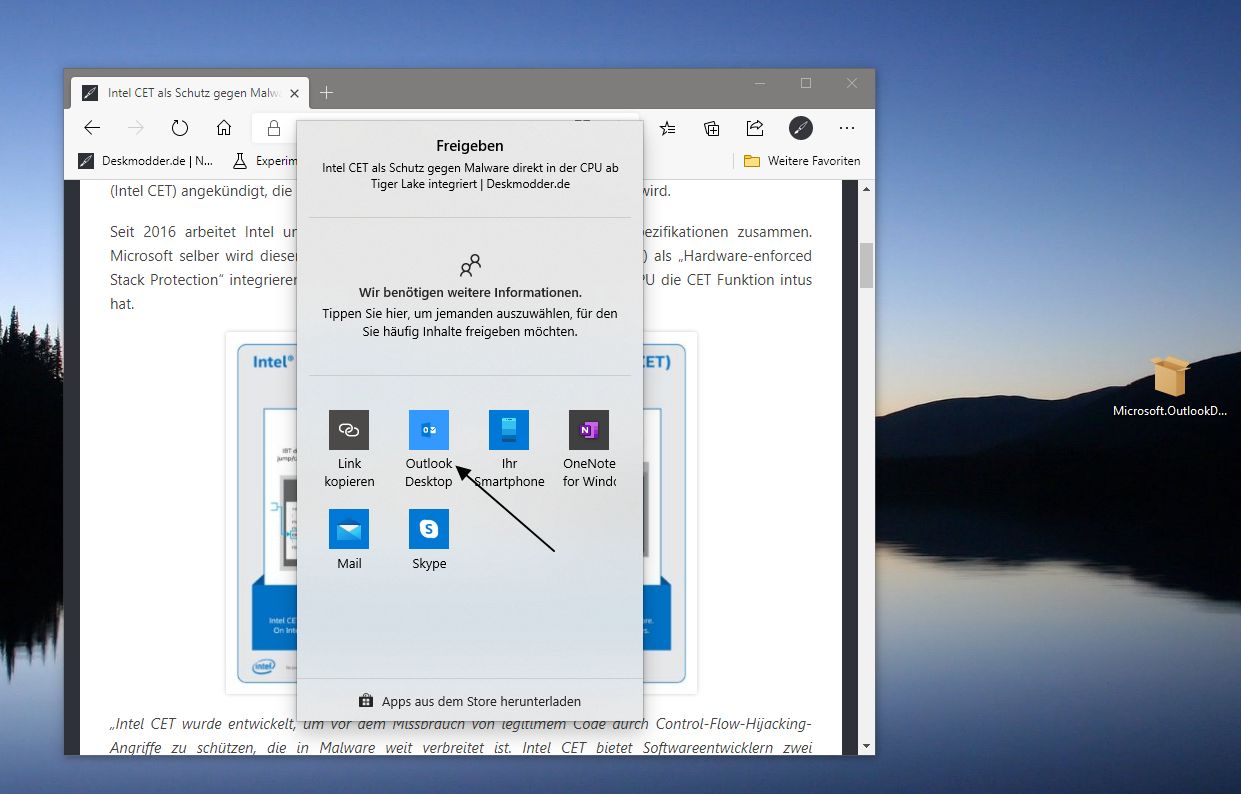Share via Outlook Desktop
This screenshot has height=794, width=1241.
[429, 449]
